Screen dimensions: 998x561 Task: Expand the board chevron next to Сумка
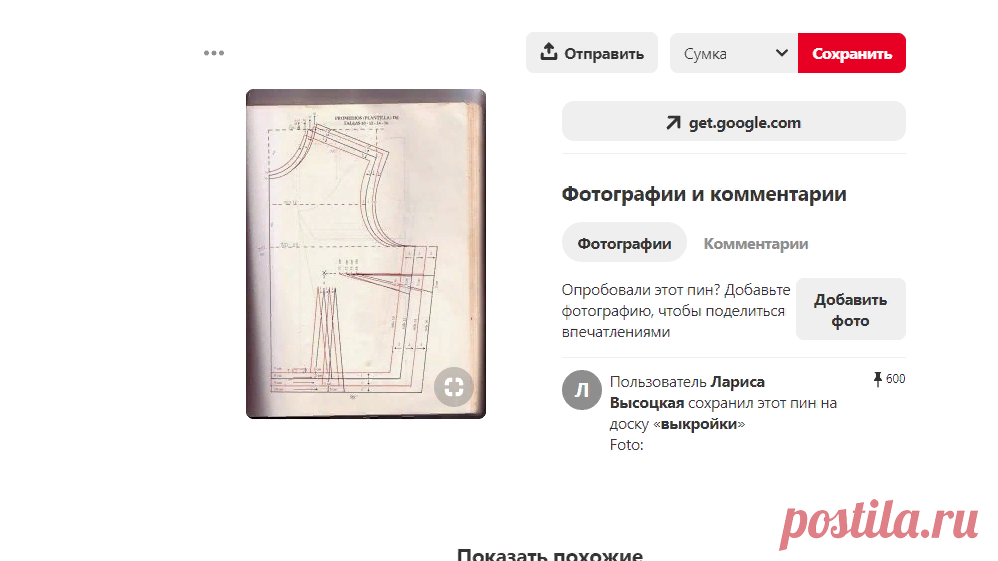click(x=782, y=53)
